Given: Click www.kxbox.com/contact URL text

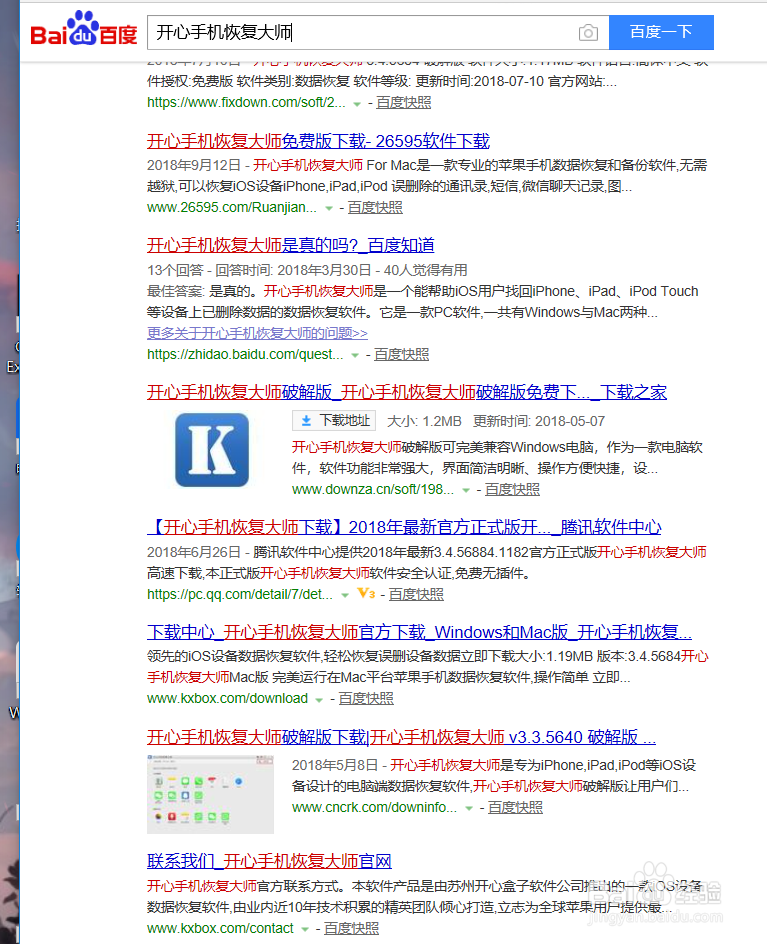Looking at the screenshot, I should (x=220, y=928).
